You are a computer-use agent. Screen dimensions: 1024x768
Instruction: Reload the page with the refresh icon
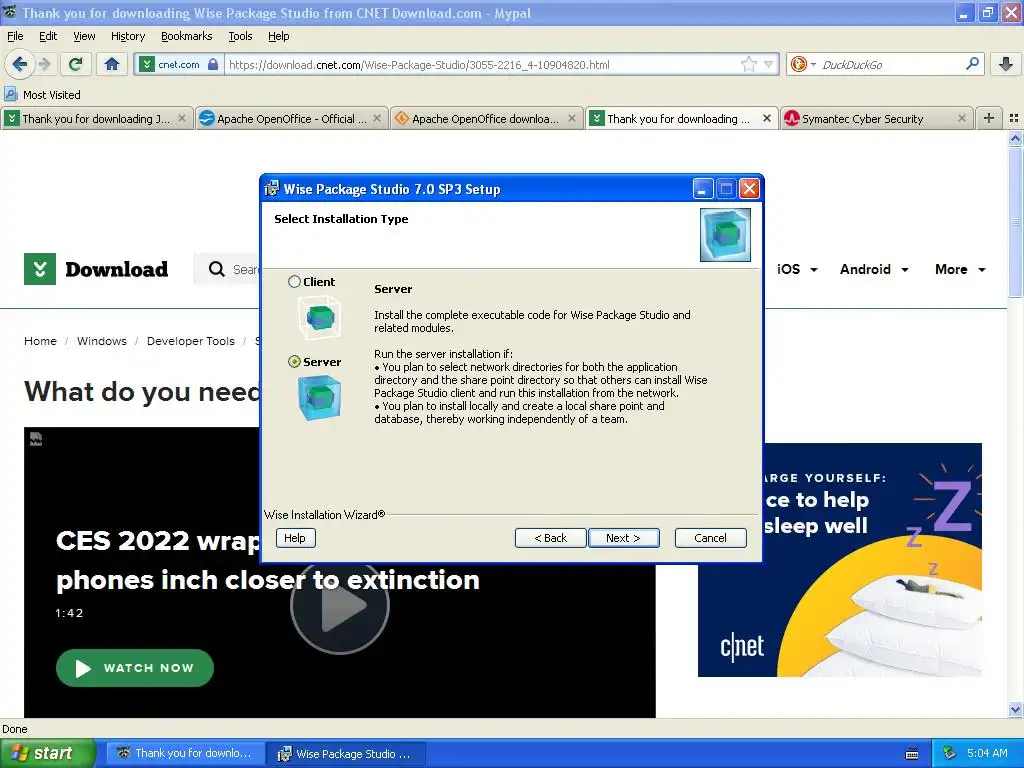pyautogui.click(x=76, y=64)
